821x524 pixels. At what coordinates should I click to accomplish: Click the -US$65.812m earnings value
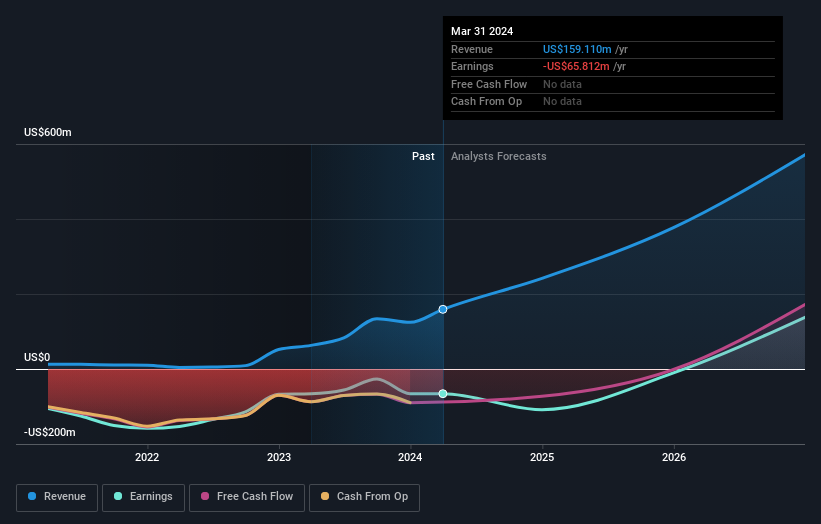[x=576, y=66]
